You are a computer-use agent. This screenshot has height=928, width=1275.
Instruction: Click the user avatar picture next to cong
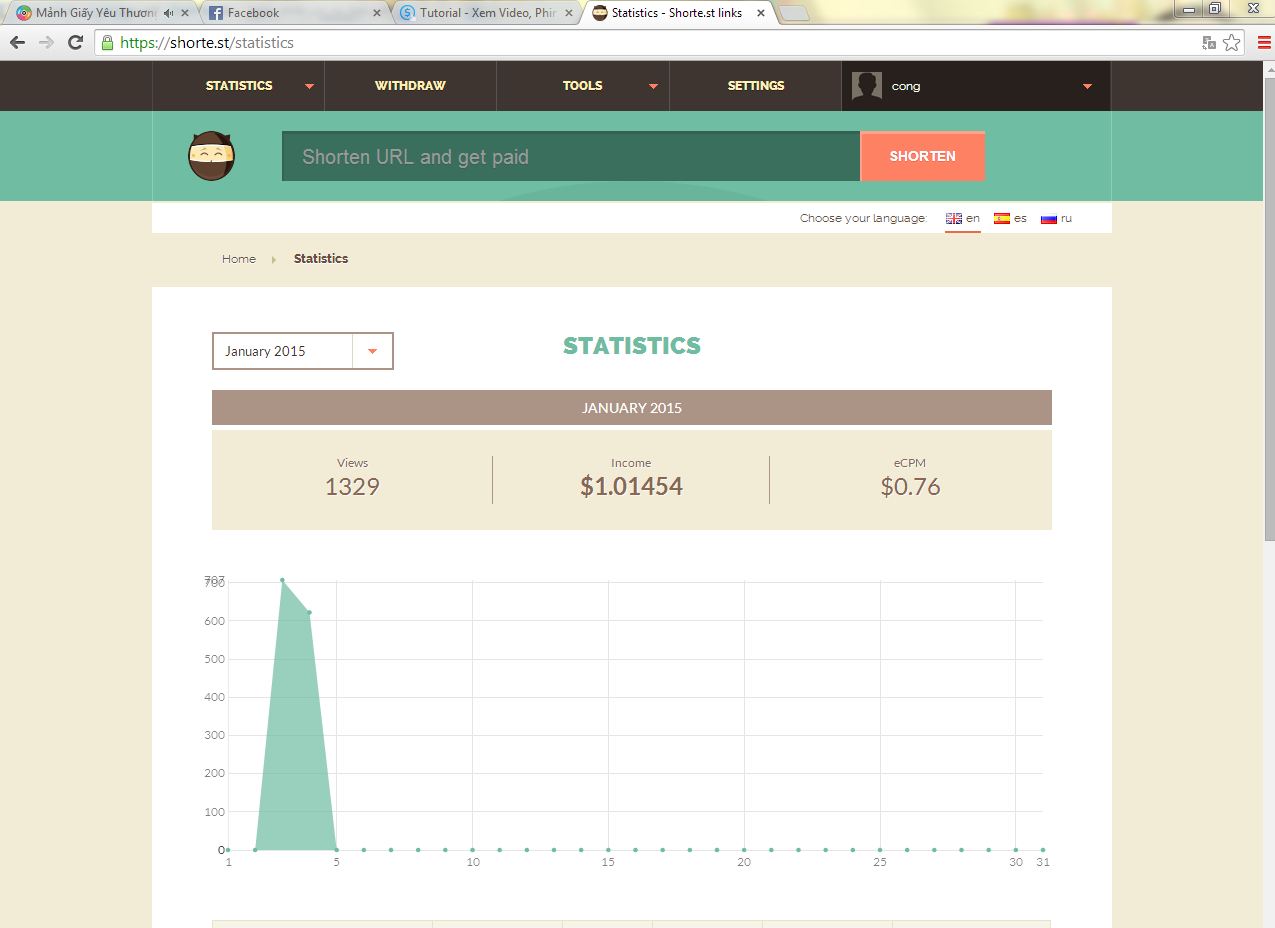tap(867, 86)
